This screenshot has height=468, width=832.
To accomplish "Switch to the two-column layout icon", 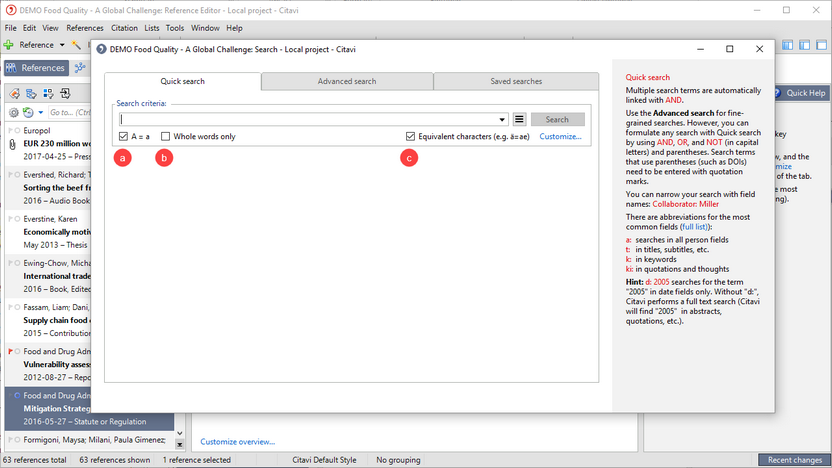I will pos(804,45).
